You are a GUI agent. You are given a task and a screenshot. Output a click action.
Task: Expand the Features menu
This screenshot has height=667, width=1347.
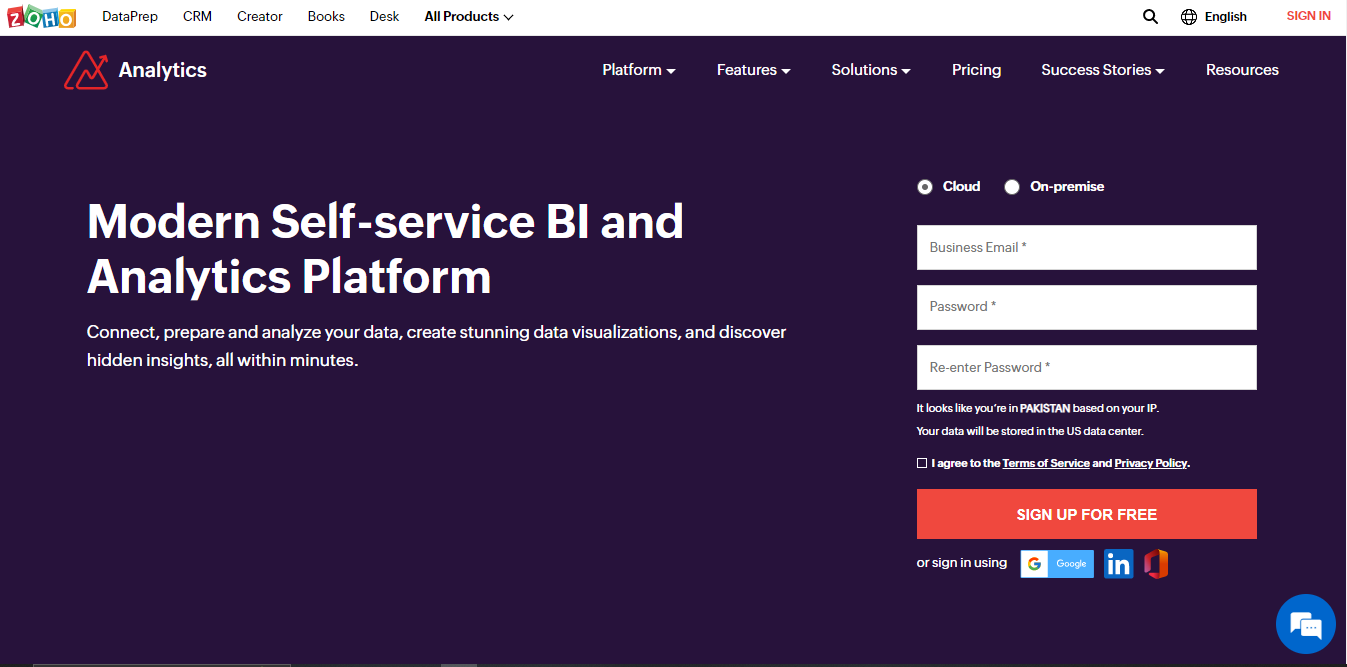[x=754, y=70]
